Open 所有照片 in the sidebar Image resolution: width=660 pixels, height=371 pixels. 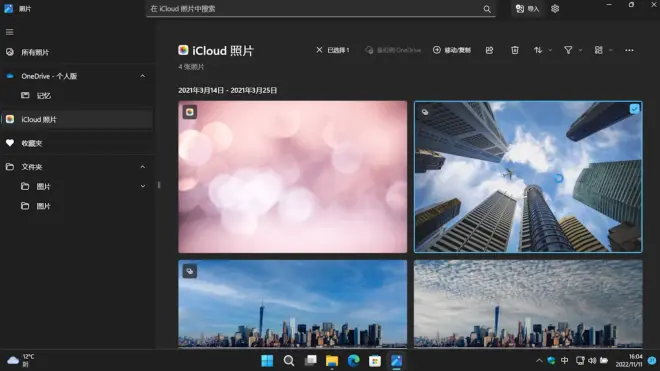pos(77,52)
